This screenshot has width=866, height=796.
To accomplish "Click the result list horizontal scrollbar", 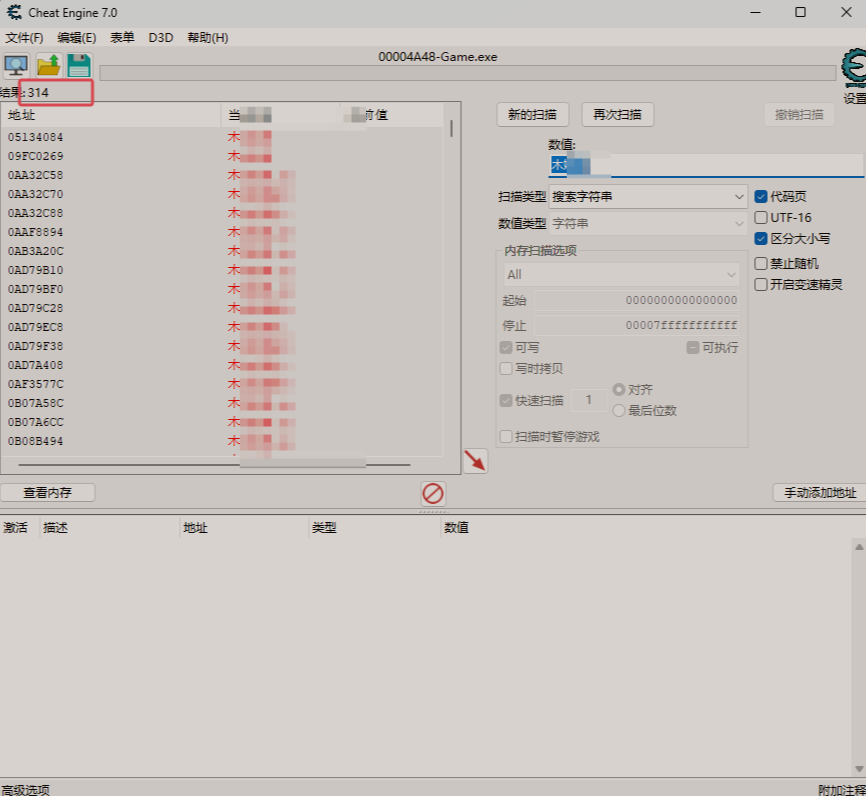I will pos(214,465).
